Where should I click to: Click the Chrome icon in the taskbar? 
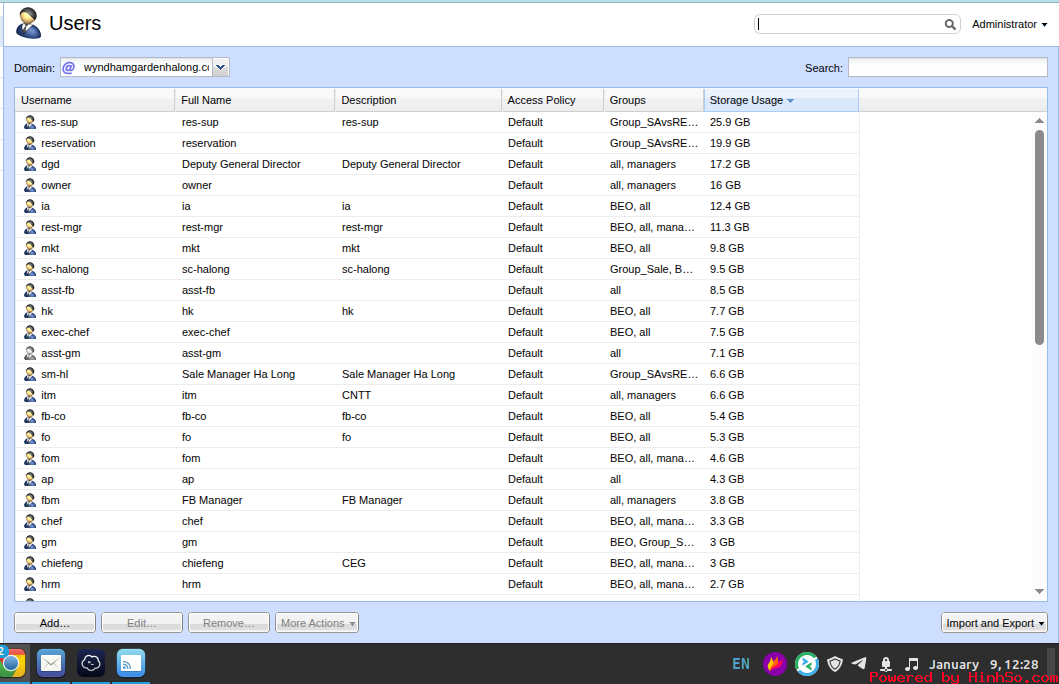[11, 663]
